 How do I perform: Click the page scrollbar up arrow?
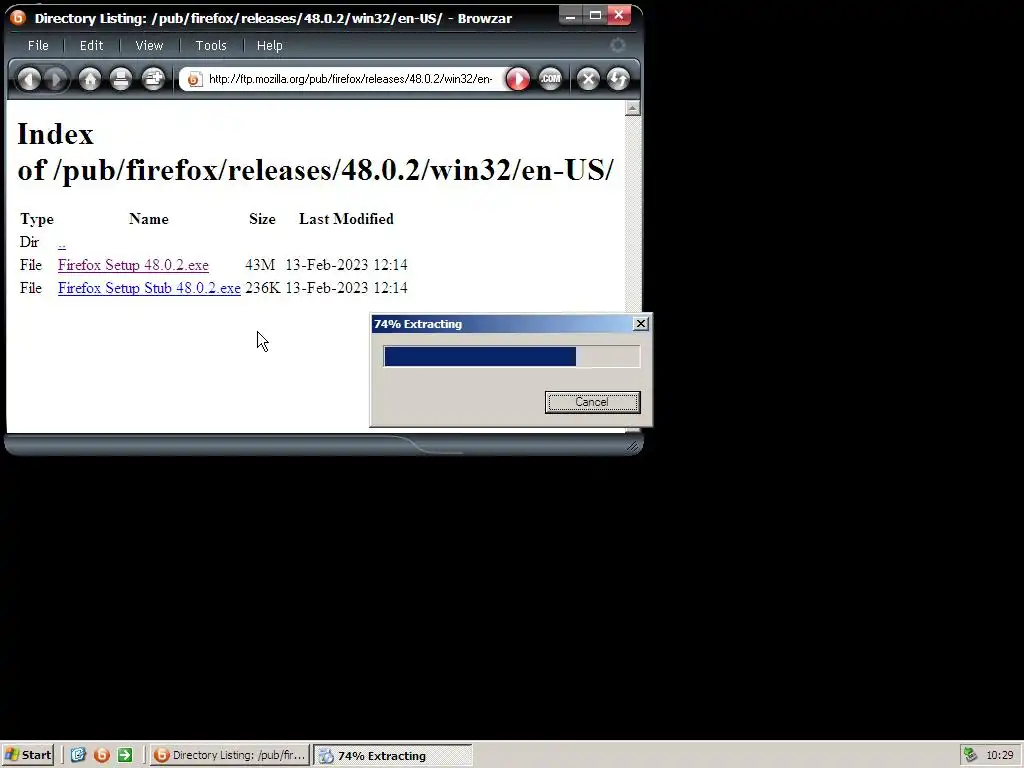(632, 108)
